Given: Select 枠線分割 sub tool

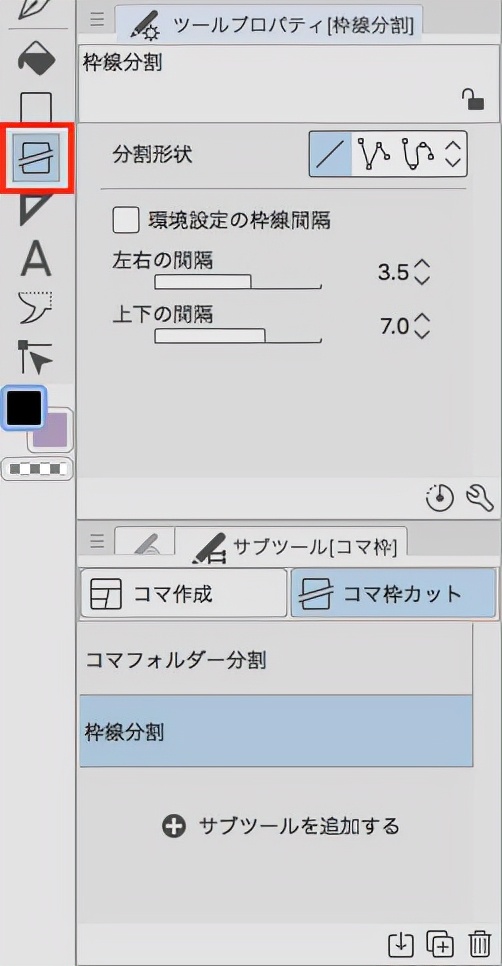Looking at the screenshot, I should (x=276, y=731).
